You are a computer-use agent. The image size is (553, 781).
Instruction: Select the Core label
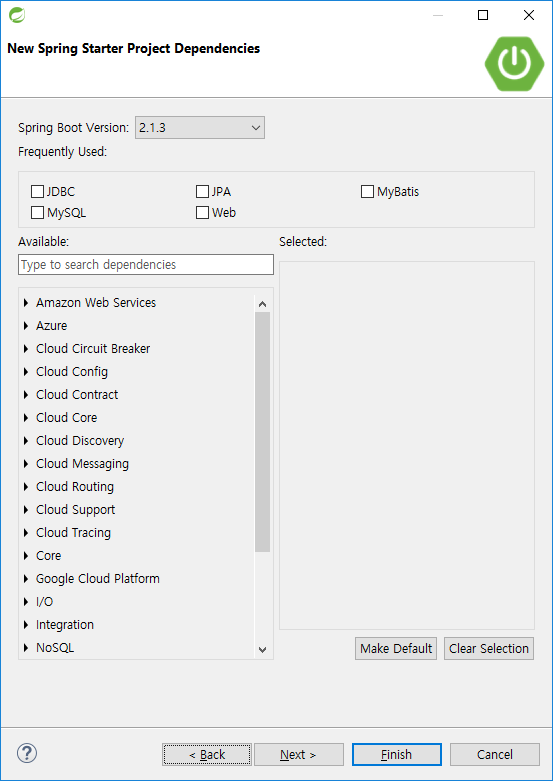[x=48, y=555]
